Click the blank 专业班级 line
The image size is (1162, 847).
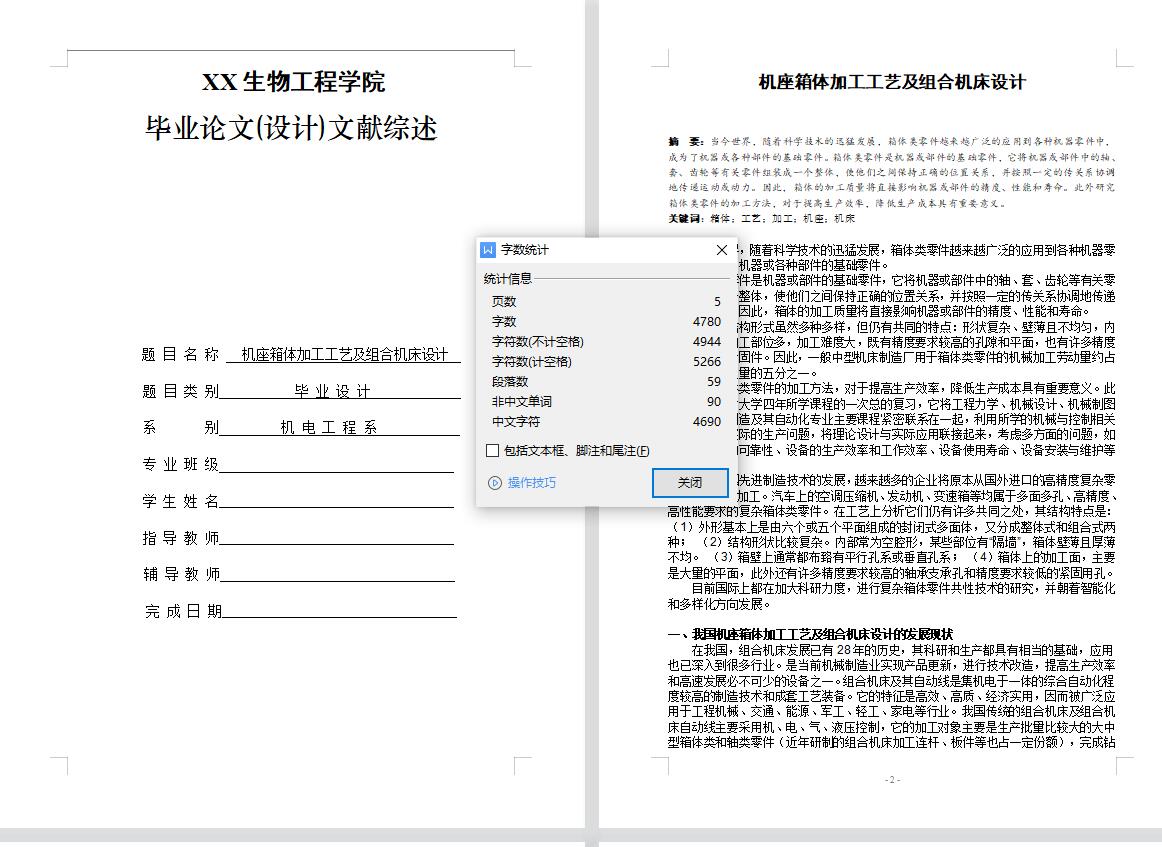click(337, 465)
